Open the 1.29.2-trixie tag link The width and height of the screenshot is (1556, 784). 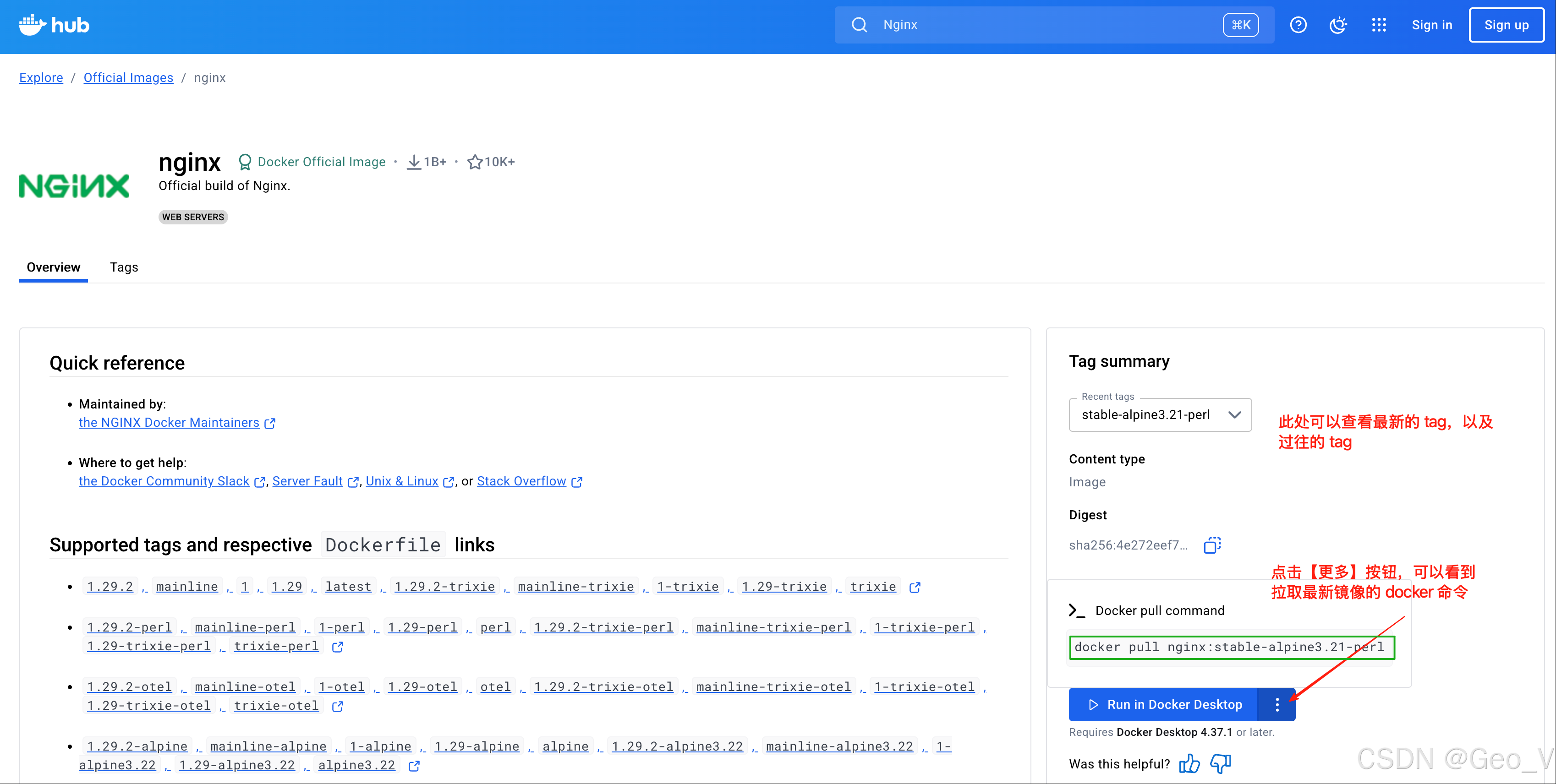click(x=444, y=587)
